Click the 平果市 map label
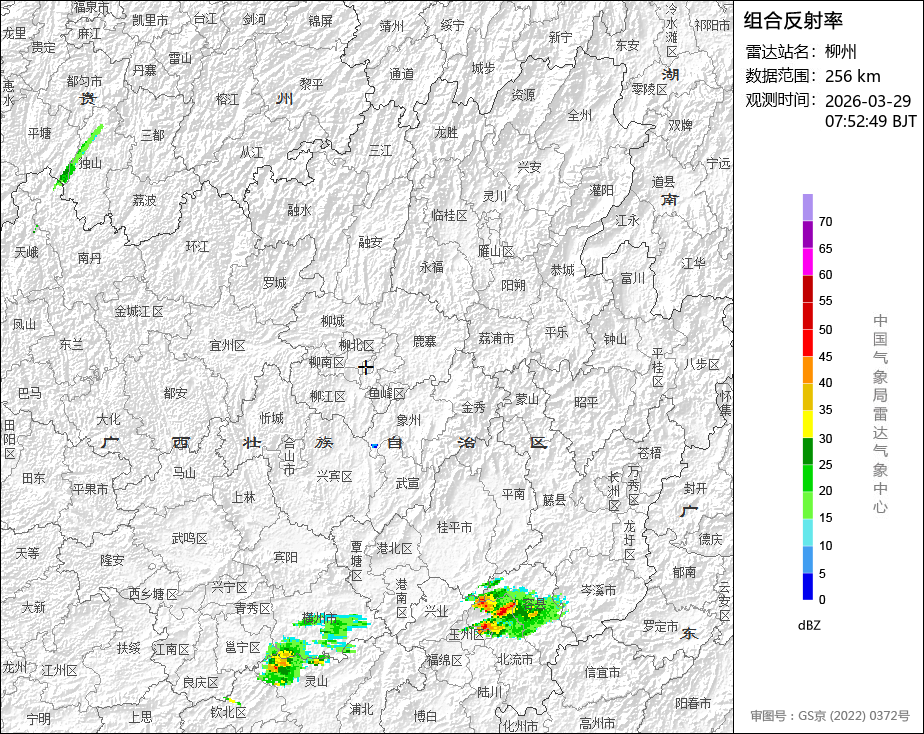This screenshot has width=924, height=734. coord(90,490)
